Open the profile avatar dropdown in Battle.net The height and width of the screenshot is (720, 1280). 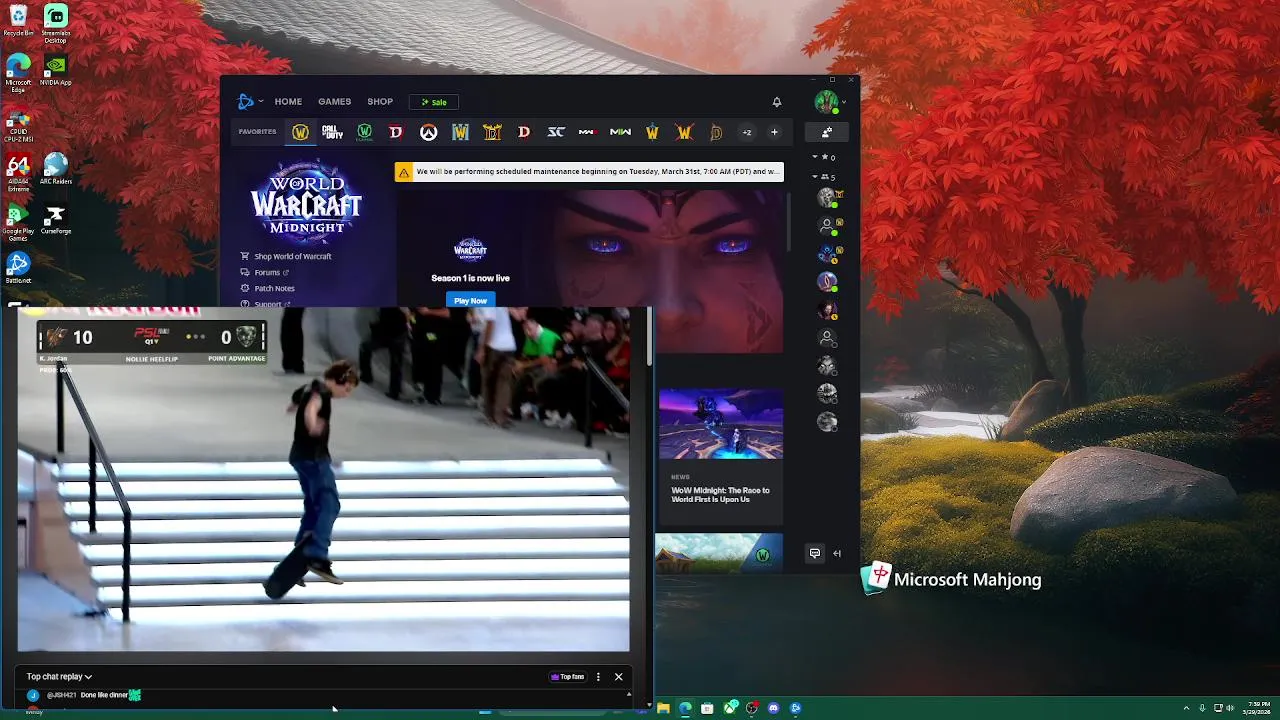pyautogui.click(x=830, y=101)
